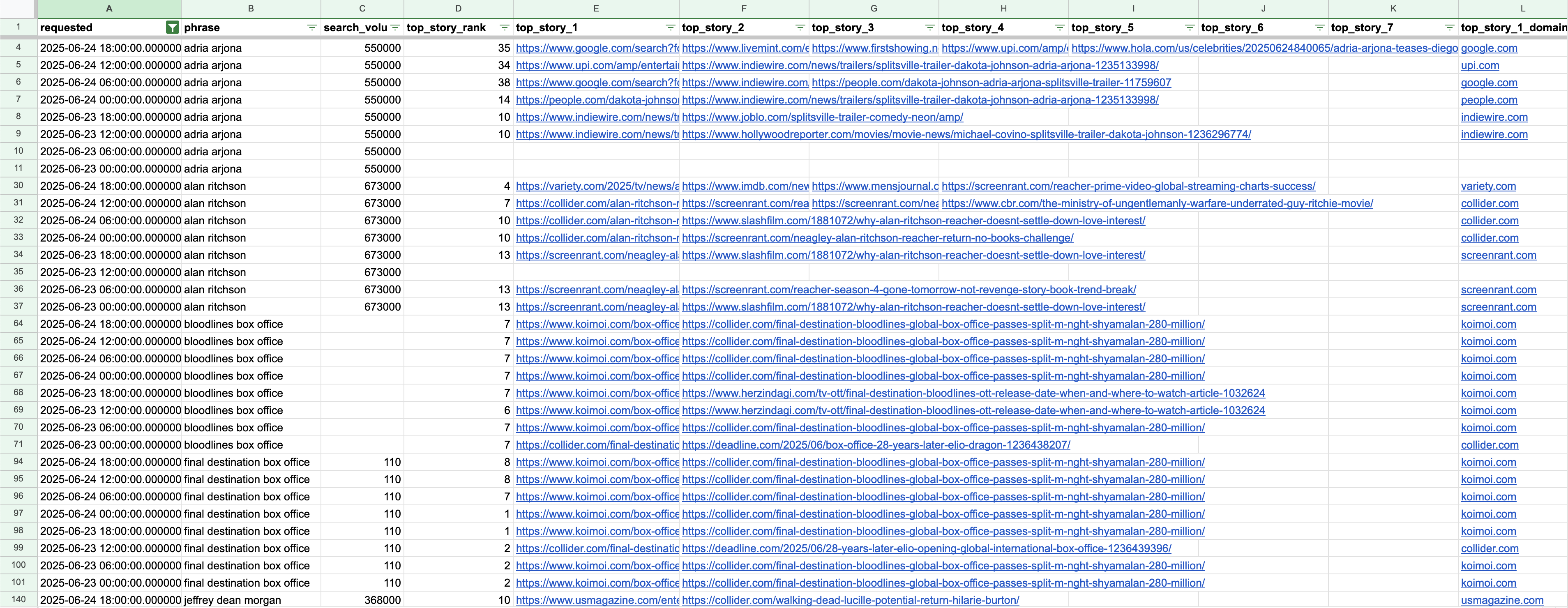Select row 140 header
This screenshot has width=1568, height=608.
point(18,599)
